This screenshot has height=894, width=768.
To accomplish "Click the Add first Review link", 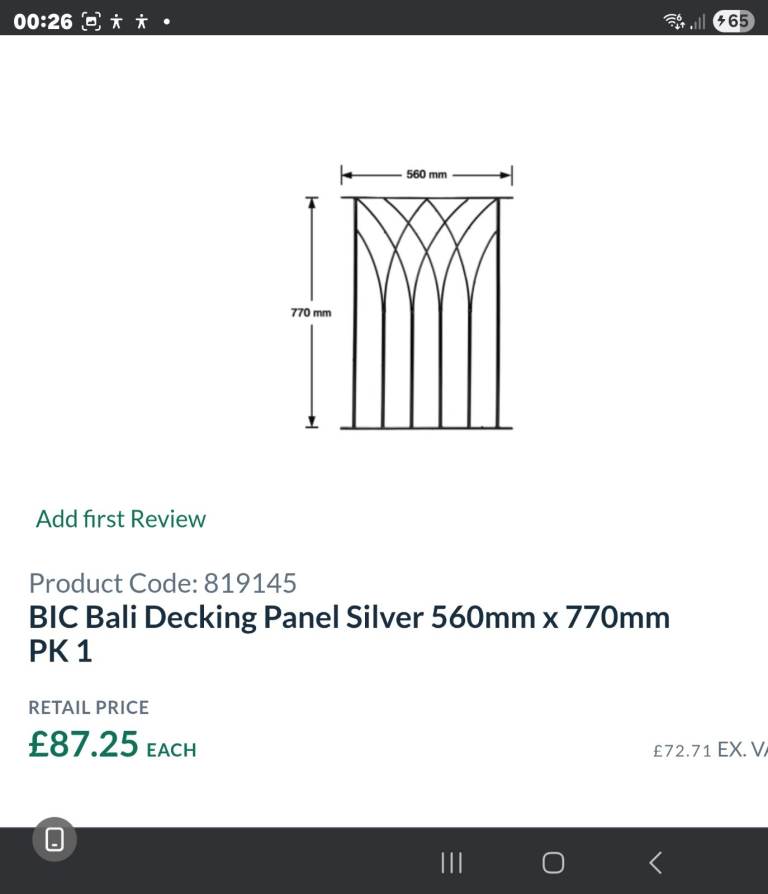I will pos(121,519).
